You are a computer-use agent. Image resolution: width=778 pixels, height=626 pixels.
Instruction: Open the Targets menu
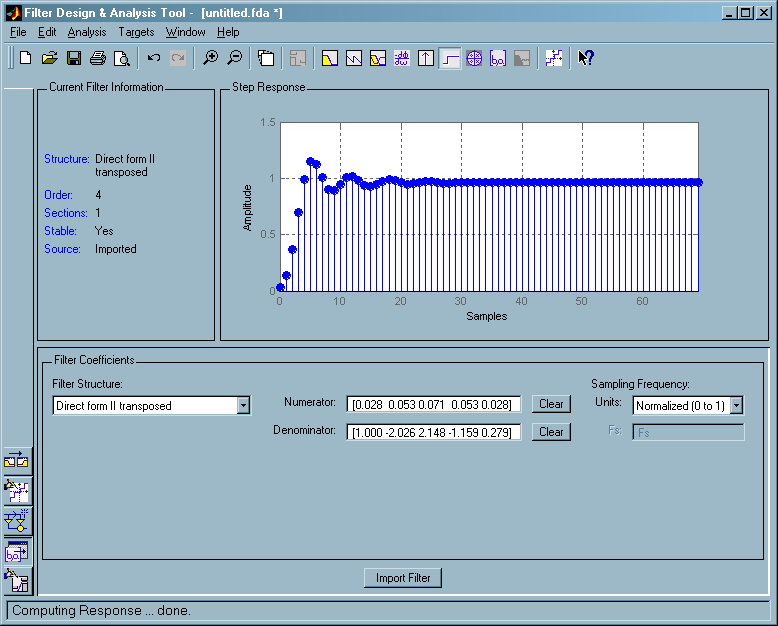tap(136, 32)
